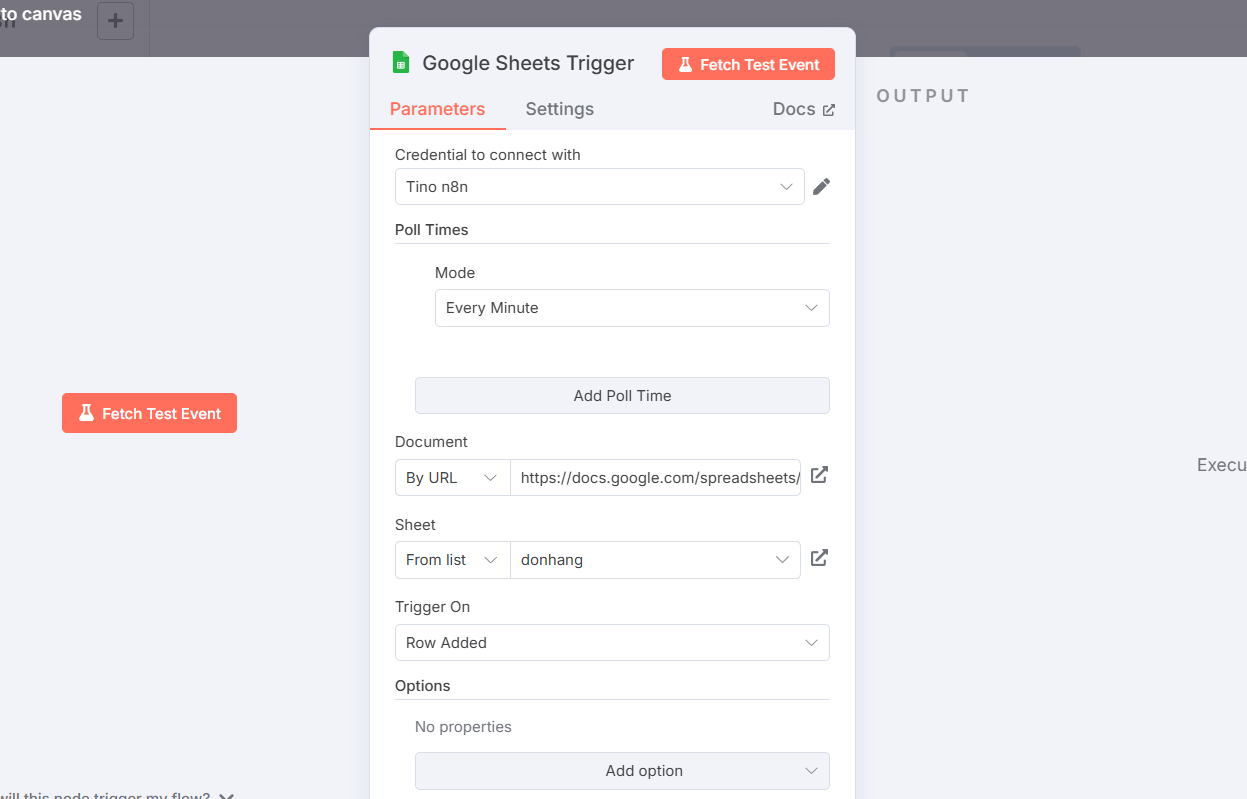Viewport: 1247px width, 799px height.
Task: Click the plus icon in top bar
Action: 116,21
